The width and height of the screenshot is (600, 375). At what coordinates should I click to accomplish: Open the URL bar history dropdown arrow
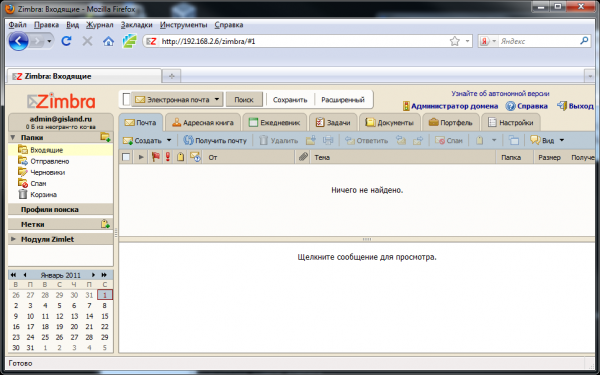tap(467, 41)
